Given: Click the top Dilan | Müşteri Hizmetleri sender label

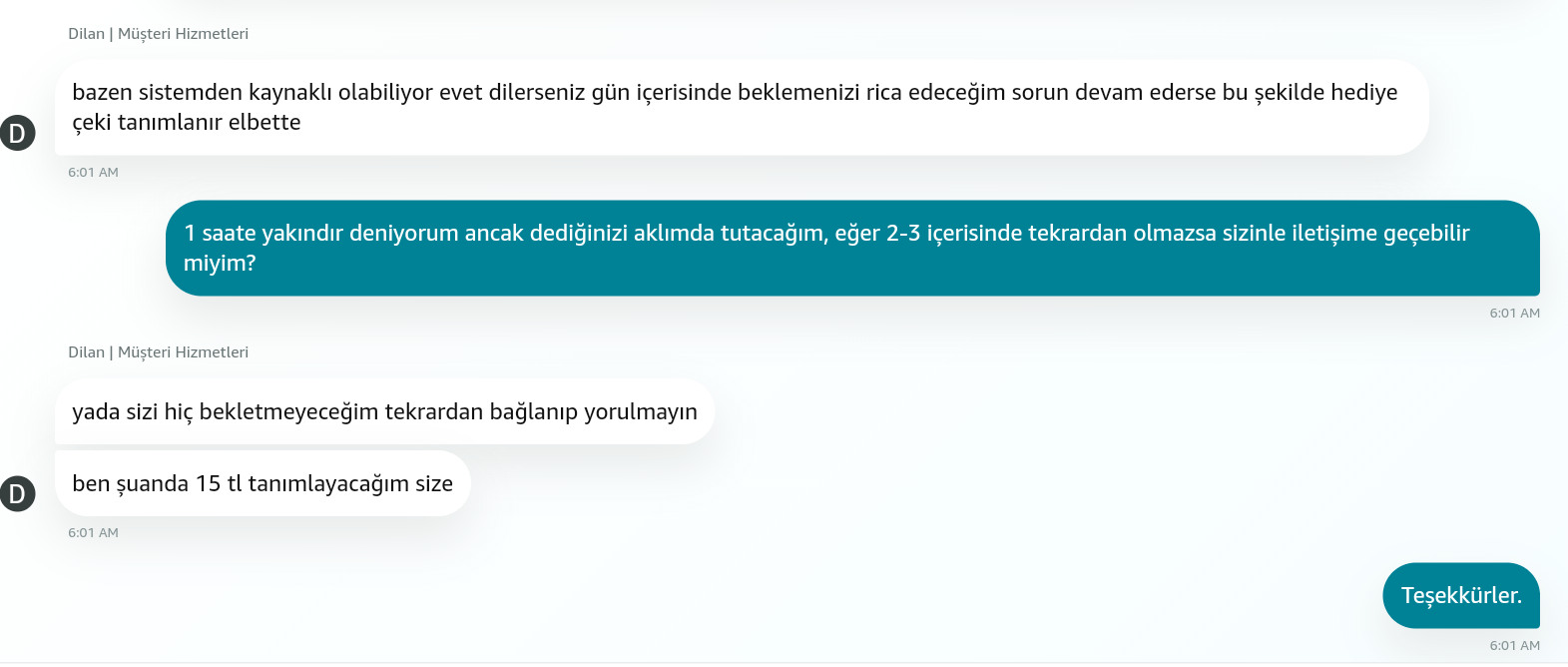Looking at the screenshot, I should pos(158,34).
